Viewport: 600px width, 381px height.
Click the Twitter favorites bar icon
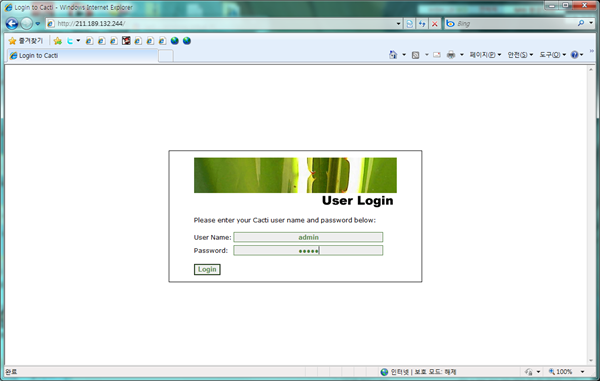point(70,41)
